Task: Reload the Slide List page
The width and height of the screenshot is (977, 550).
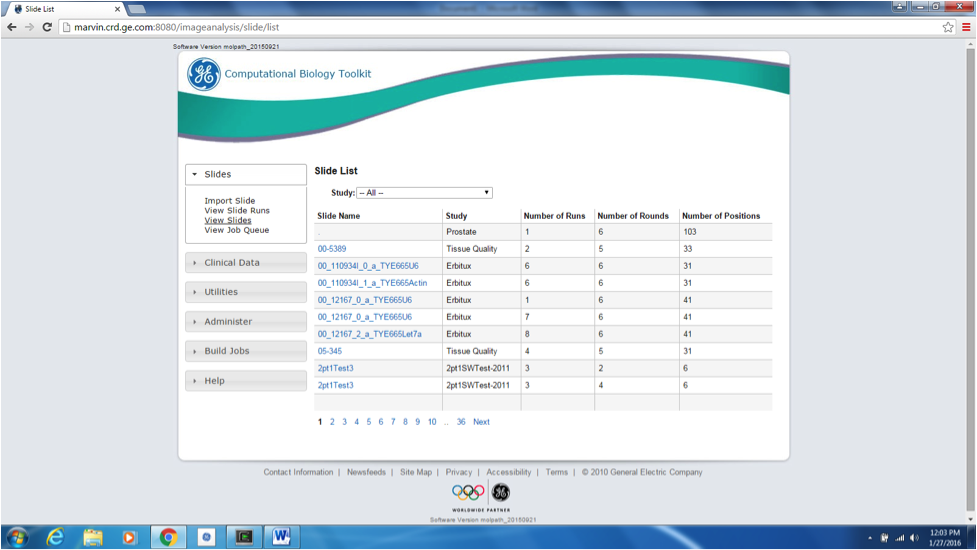Action: tap(47, 27)
